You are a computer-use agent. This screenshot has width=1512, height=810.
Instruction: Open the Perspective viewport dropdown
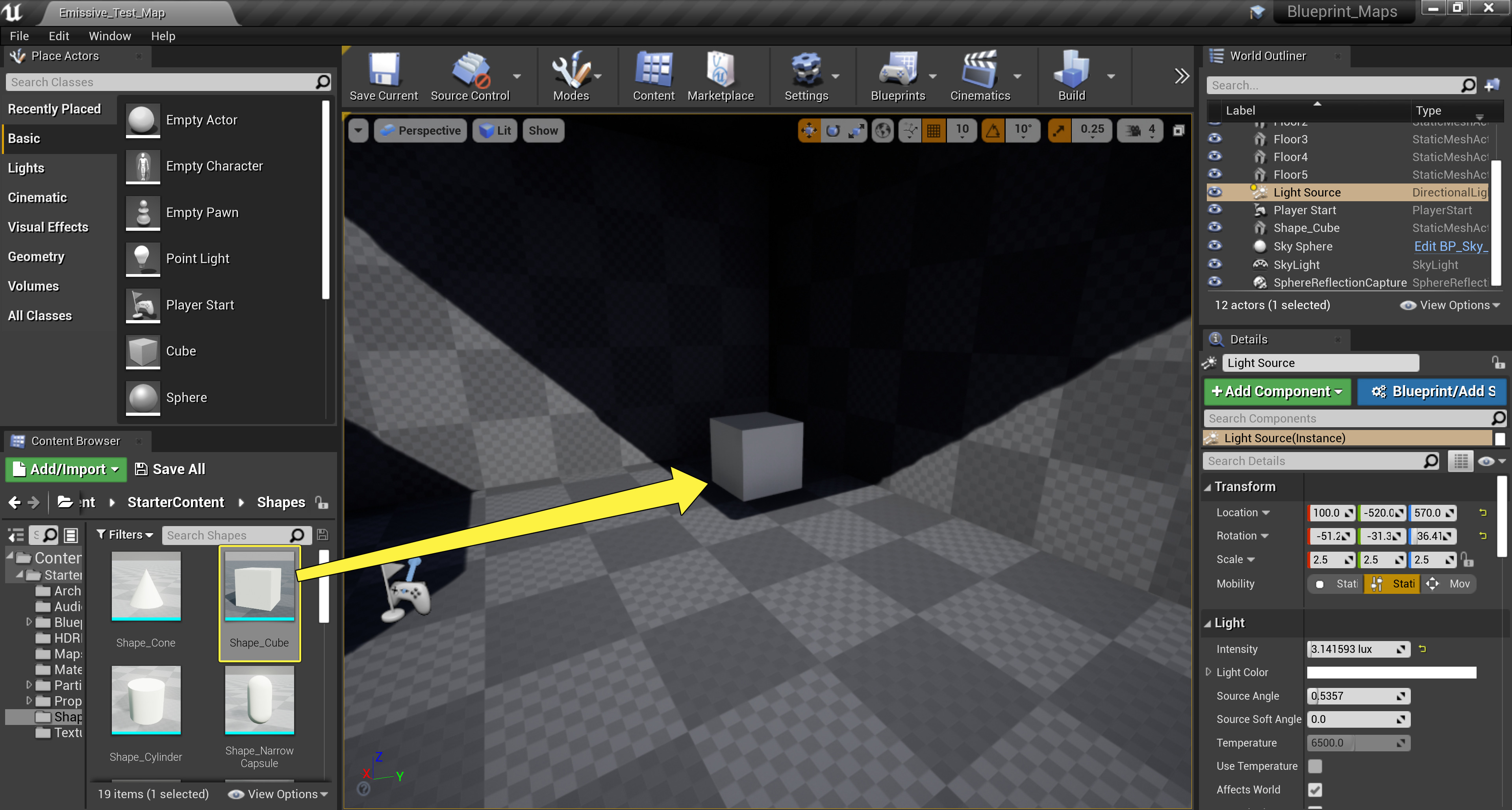click(x=420, y=130)
